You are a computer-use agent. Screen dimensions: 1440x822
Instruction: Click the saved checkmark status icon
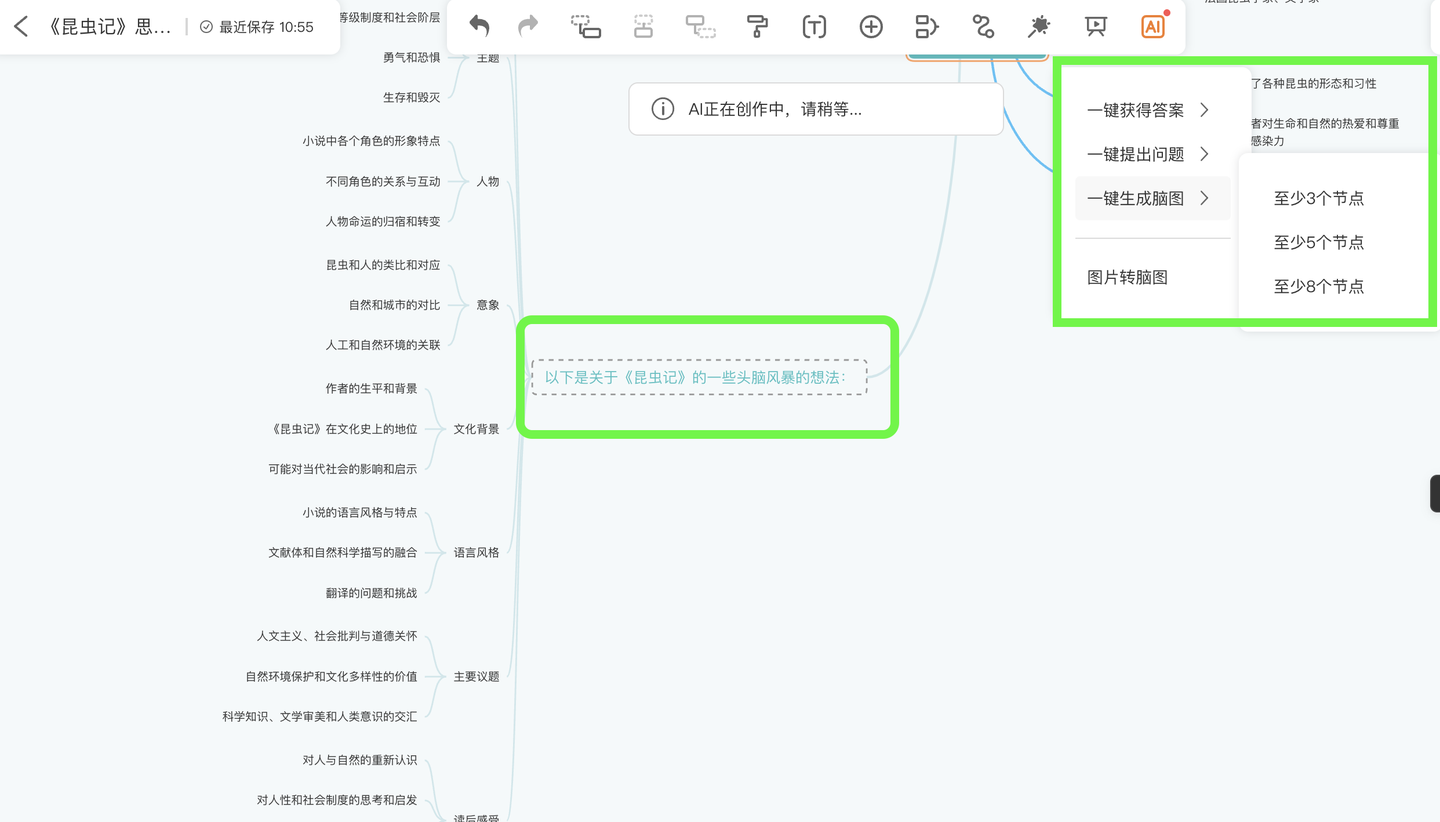(x=206, y=27)
